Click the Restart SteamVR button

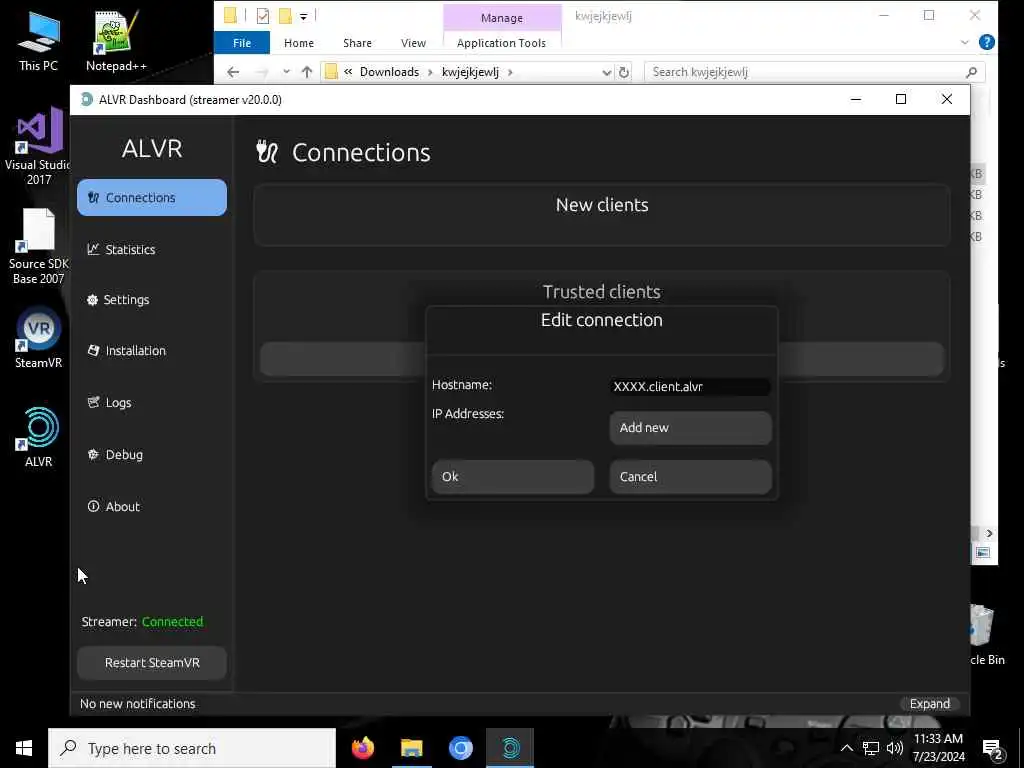(152, 662)
